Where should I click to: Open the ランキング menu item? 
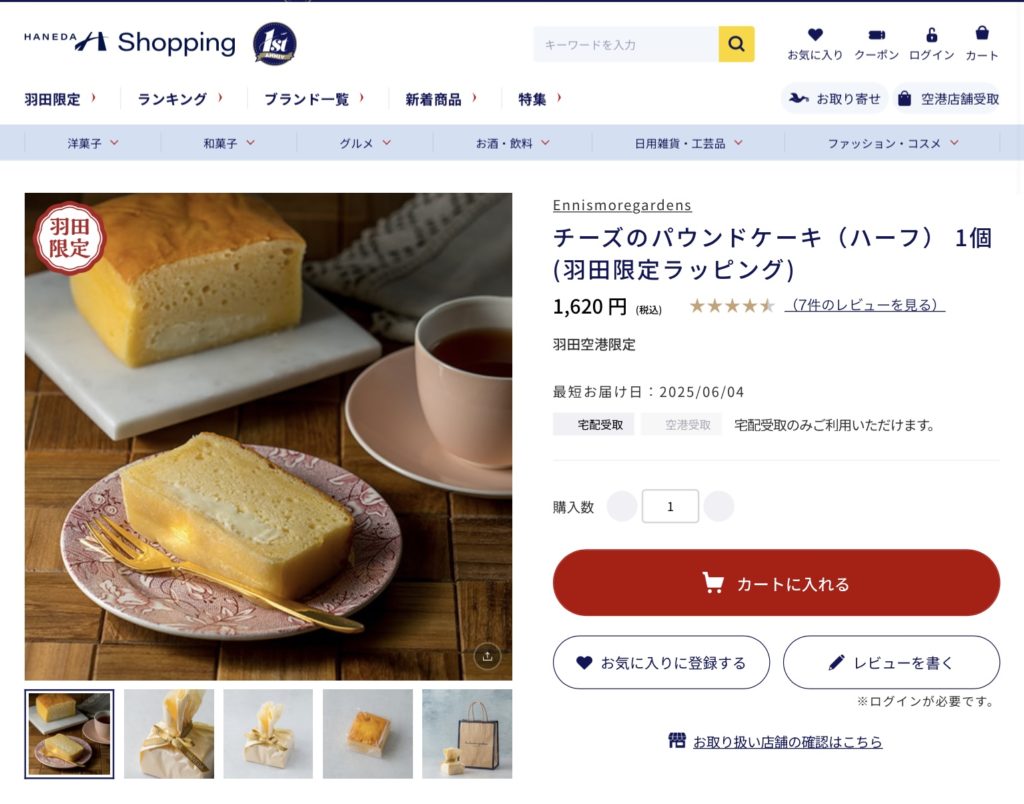coord(180,99)
